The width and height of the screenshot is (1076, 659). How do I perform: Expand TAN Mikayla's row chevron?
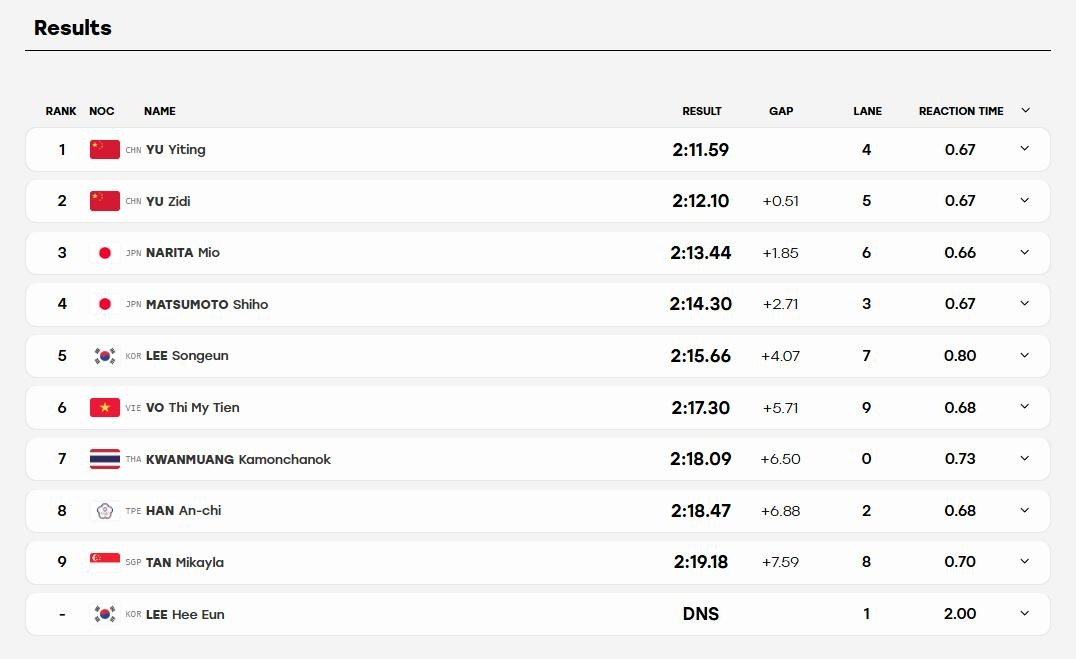(x=1025, y=562)
